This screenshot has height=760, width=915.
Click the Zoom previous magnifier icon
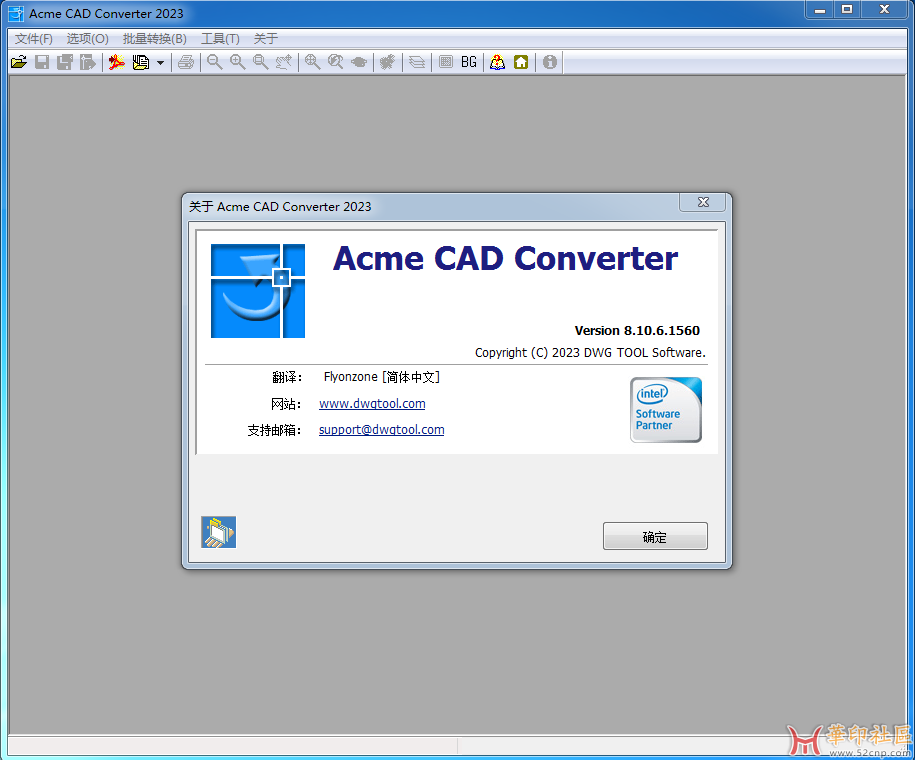(336, 62)
